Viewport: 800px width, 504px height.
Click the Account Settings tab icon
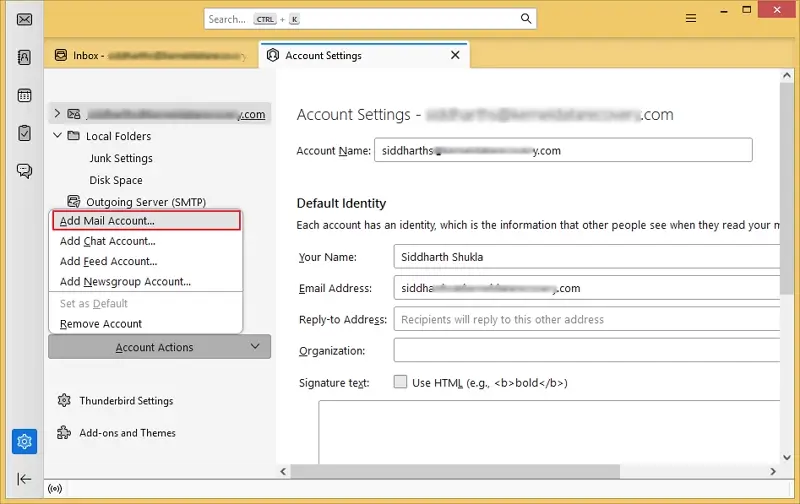(273, 55)
